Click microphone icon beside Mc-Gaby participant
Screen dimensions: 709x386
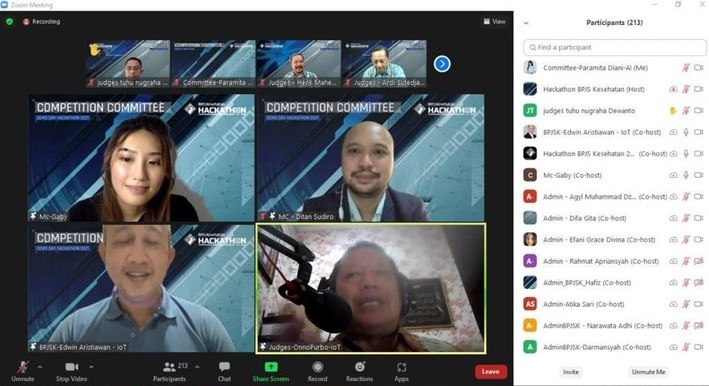686,175
